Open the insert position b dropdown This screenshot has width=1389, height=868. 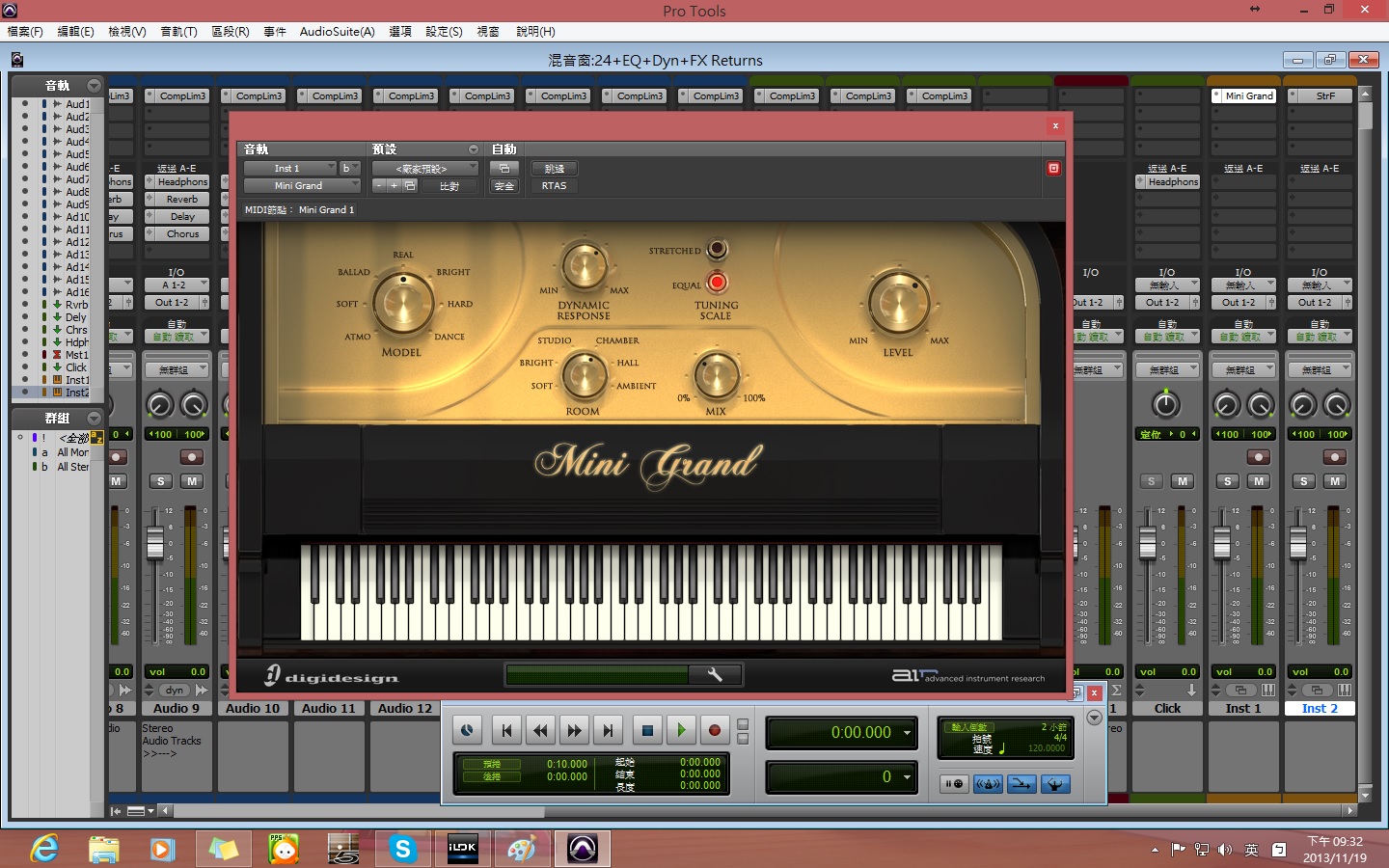coord(350,168)
